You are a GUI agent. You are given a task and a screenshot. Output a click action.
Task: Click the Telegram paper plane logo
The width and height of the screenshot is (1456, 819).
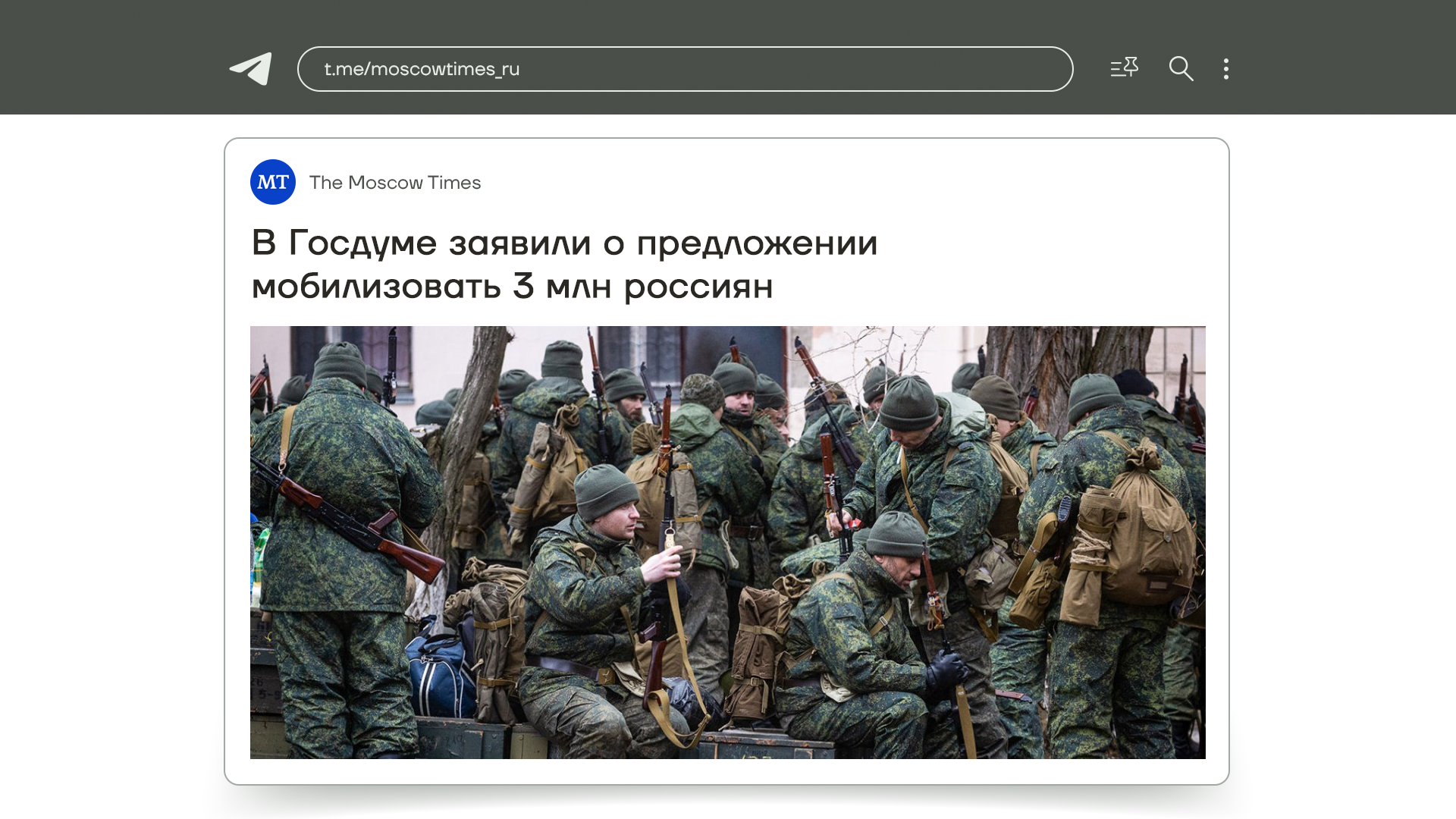[x=251, y=69]
